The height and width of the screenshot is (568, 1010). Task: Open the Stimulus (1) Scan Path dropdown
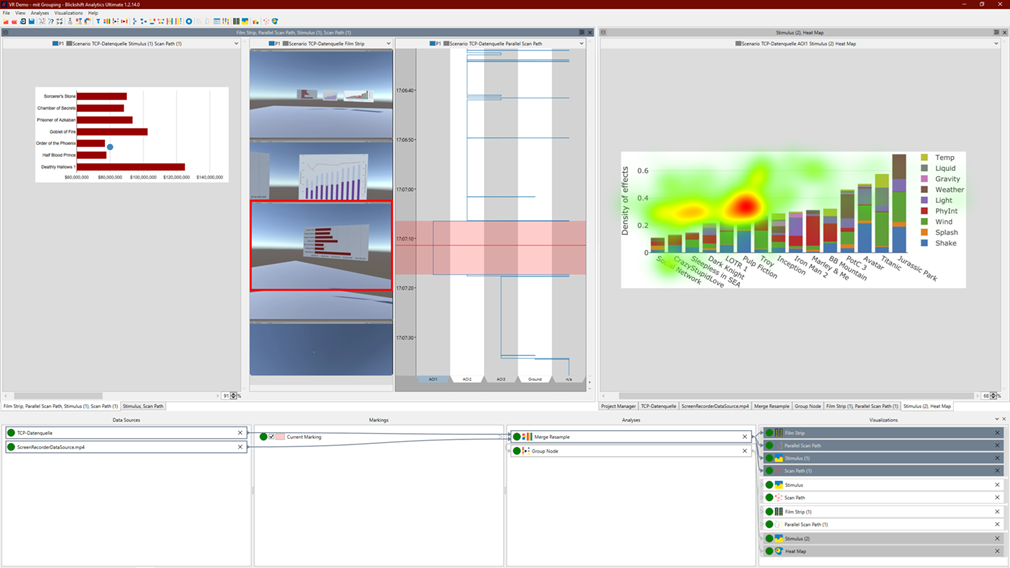pyautogui.click(x=236, y=44)
